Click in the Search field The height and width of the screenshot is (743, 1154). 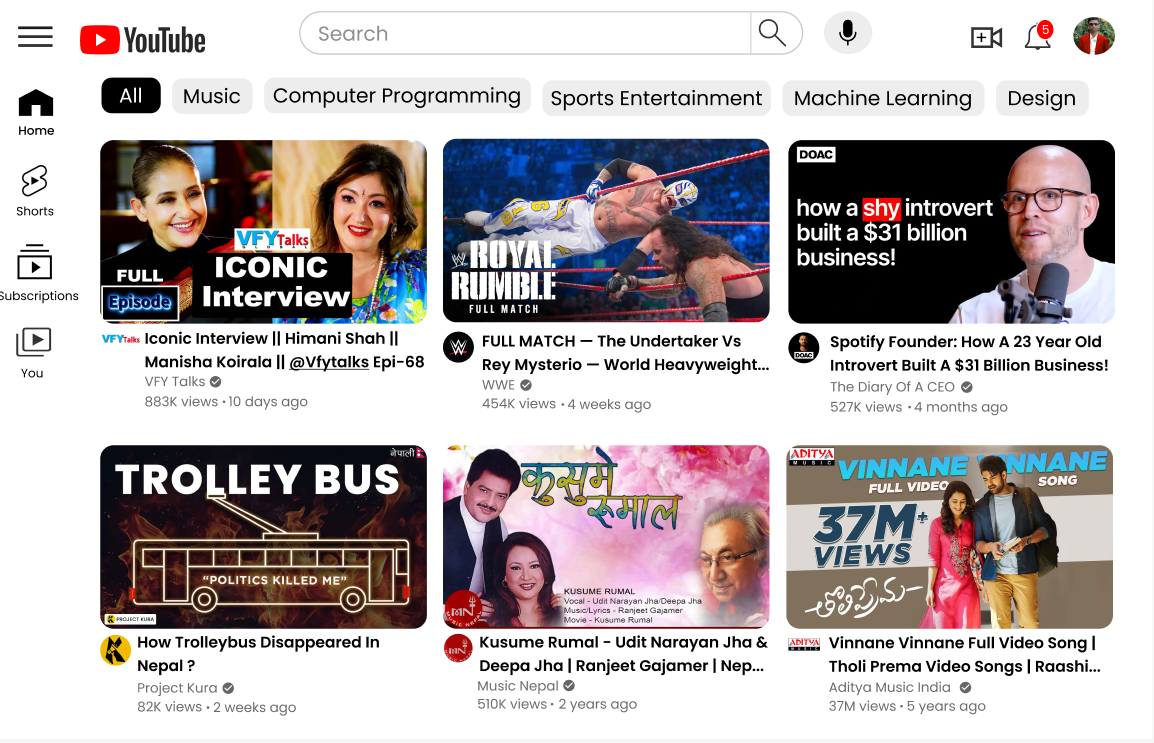tap(525, 33)
